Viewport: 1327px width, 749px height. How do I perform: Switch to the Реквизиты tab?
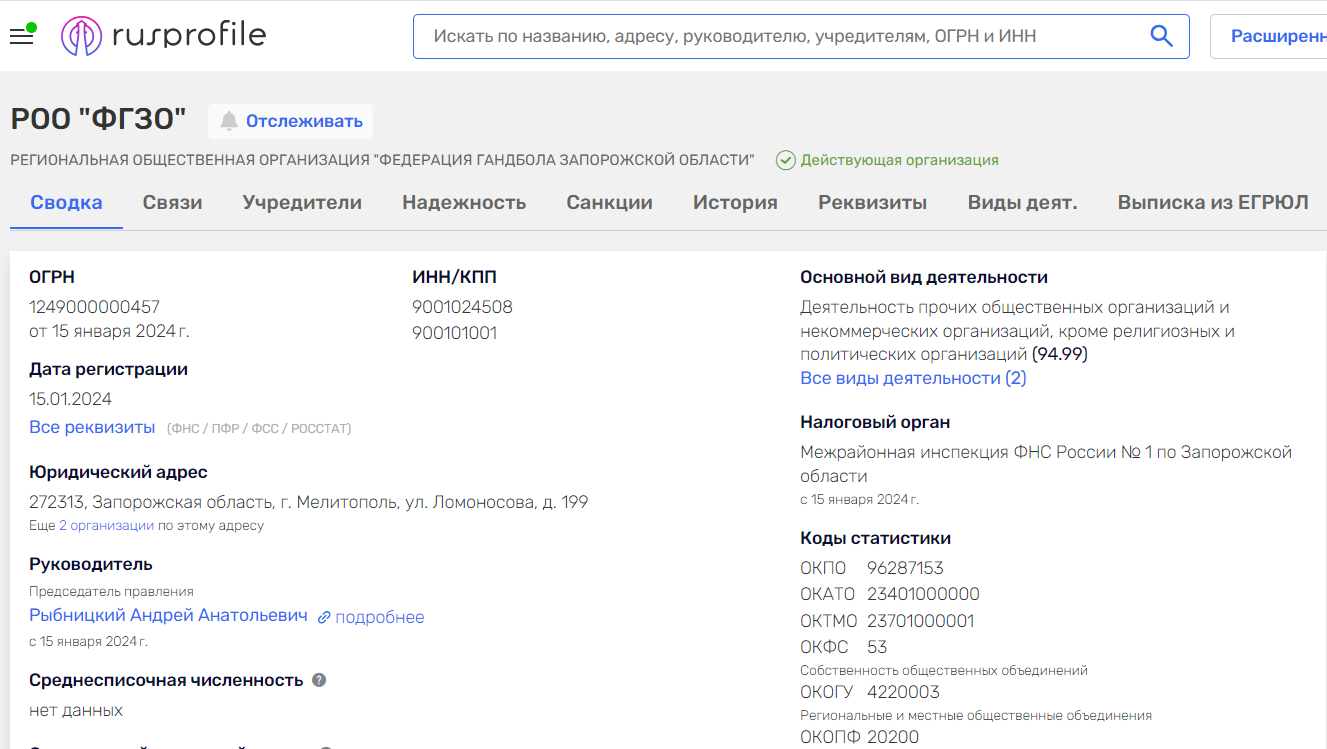click(x=872, y=202)
